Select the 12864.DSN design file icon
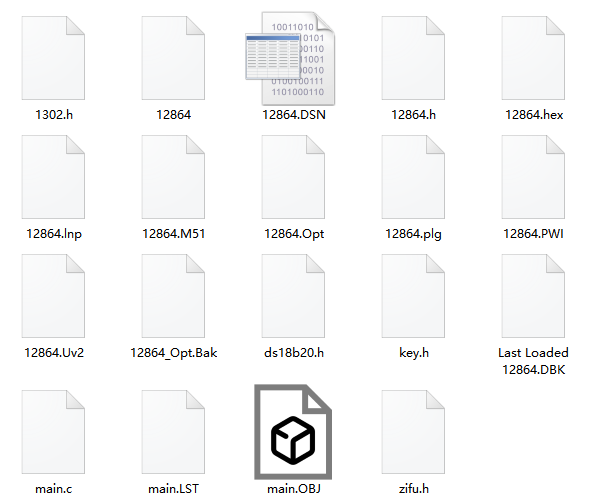Image resolution: width=597 pixels, height=502 pixels. pos(290,58)
